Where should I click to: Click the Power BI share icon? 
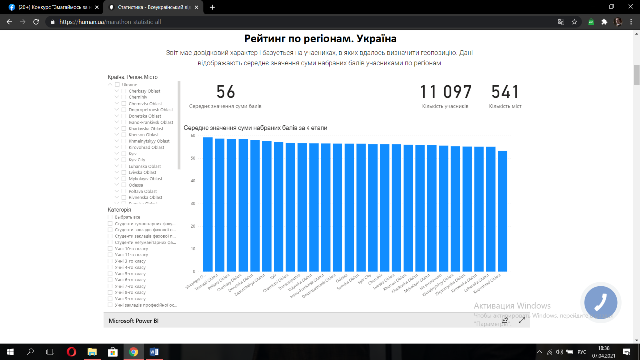pos(505,320)
